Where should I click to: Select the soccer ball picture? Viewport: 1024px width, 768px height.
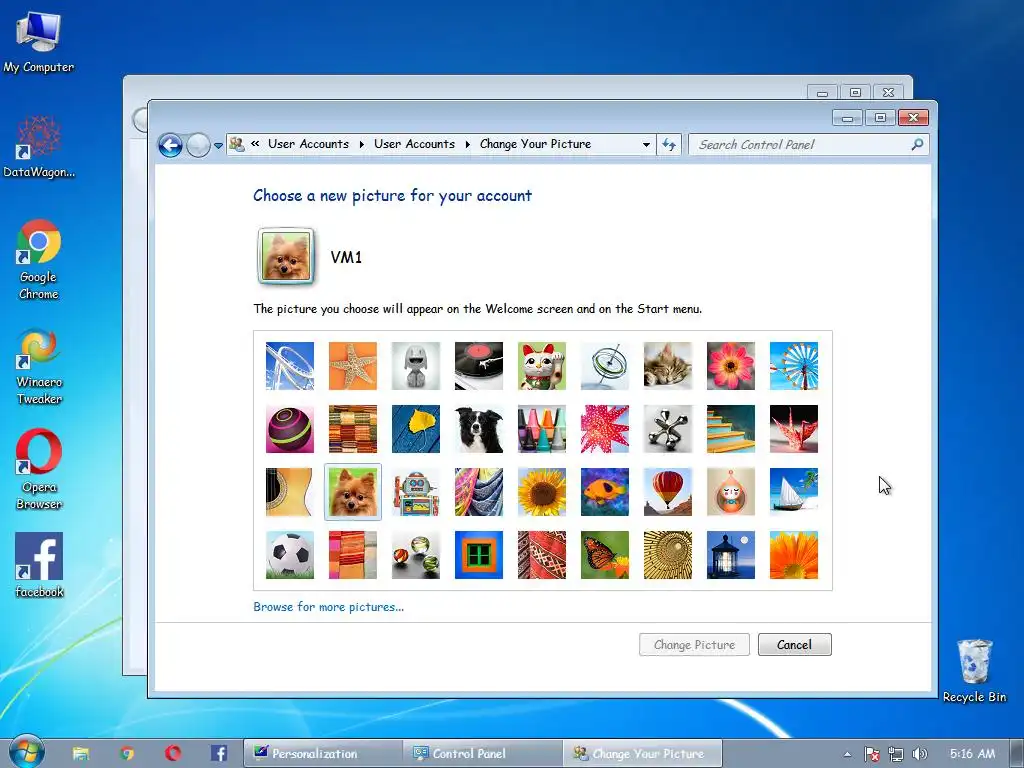click(290, 555)
